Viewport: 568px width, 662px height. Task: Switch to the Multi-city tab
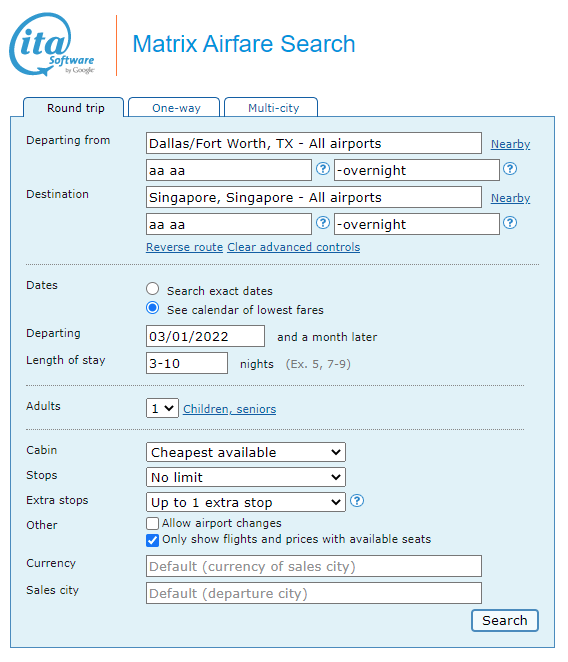click(271, 107)
